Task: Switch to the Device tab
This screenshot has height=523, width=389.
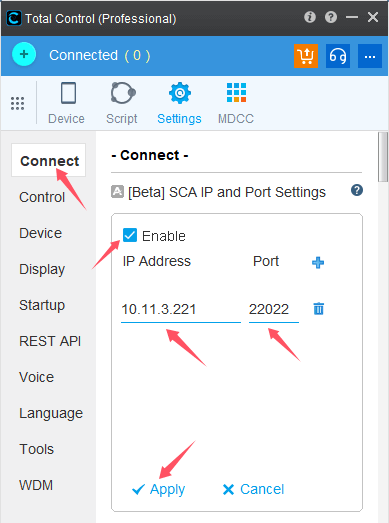Action: point(66,104)
